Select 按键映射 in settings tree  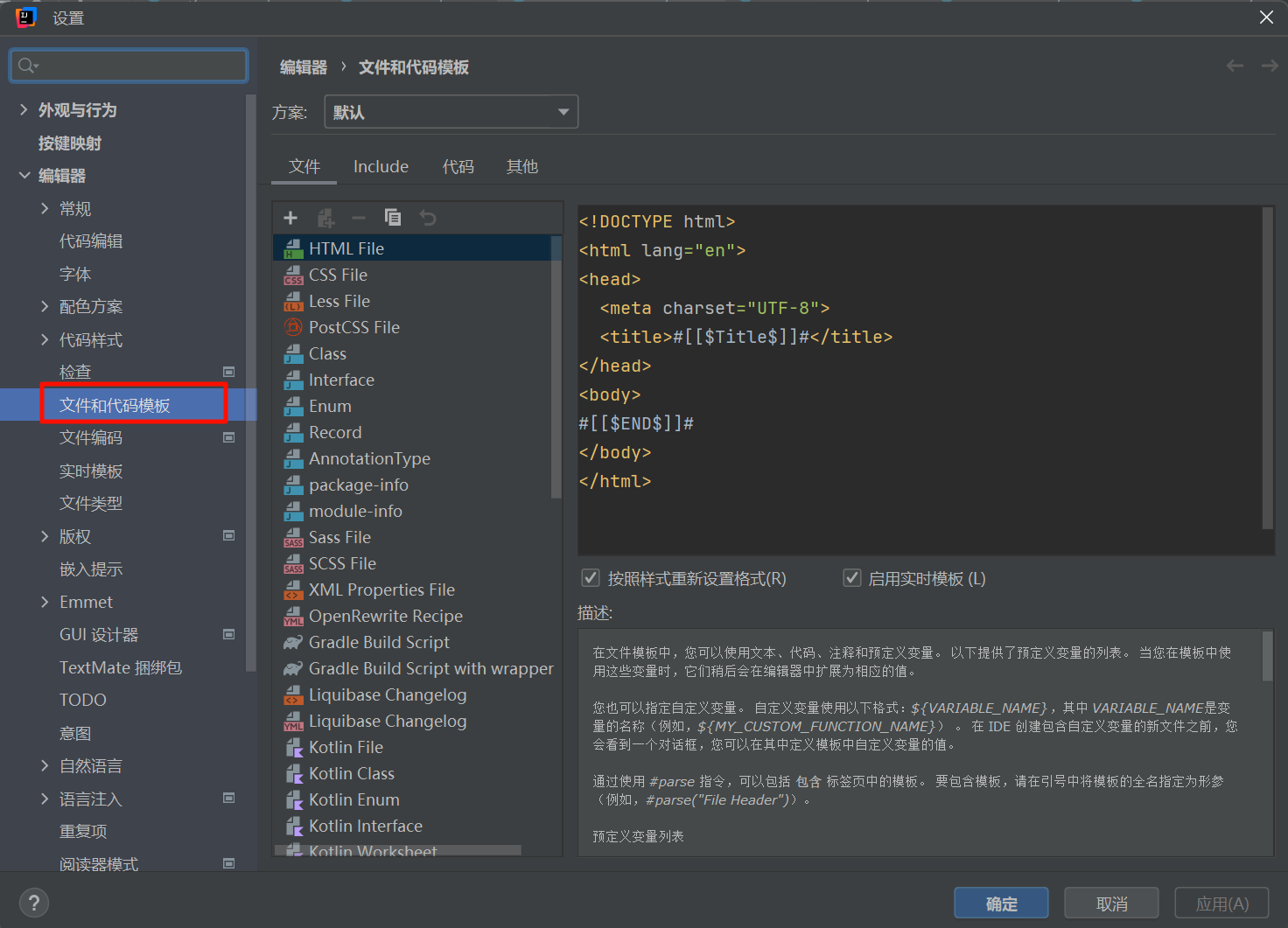click(70, 143)
